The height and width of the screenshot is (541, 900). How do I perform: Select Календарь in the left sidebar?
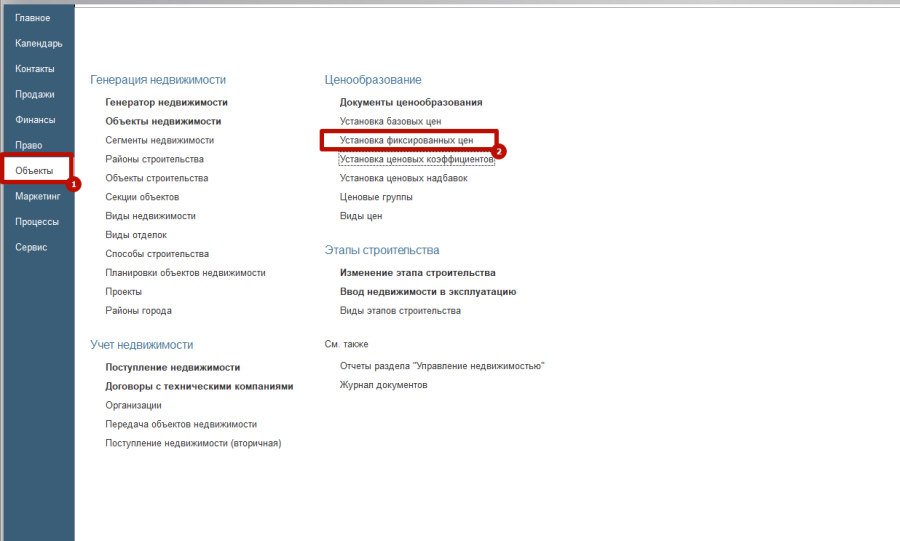[x=39, y=43]
